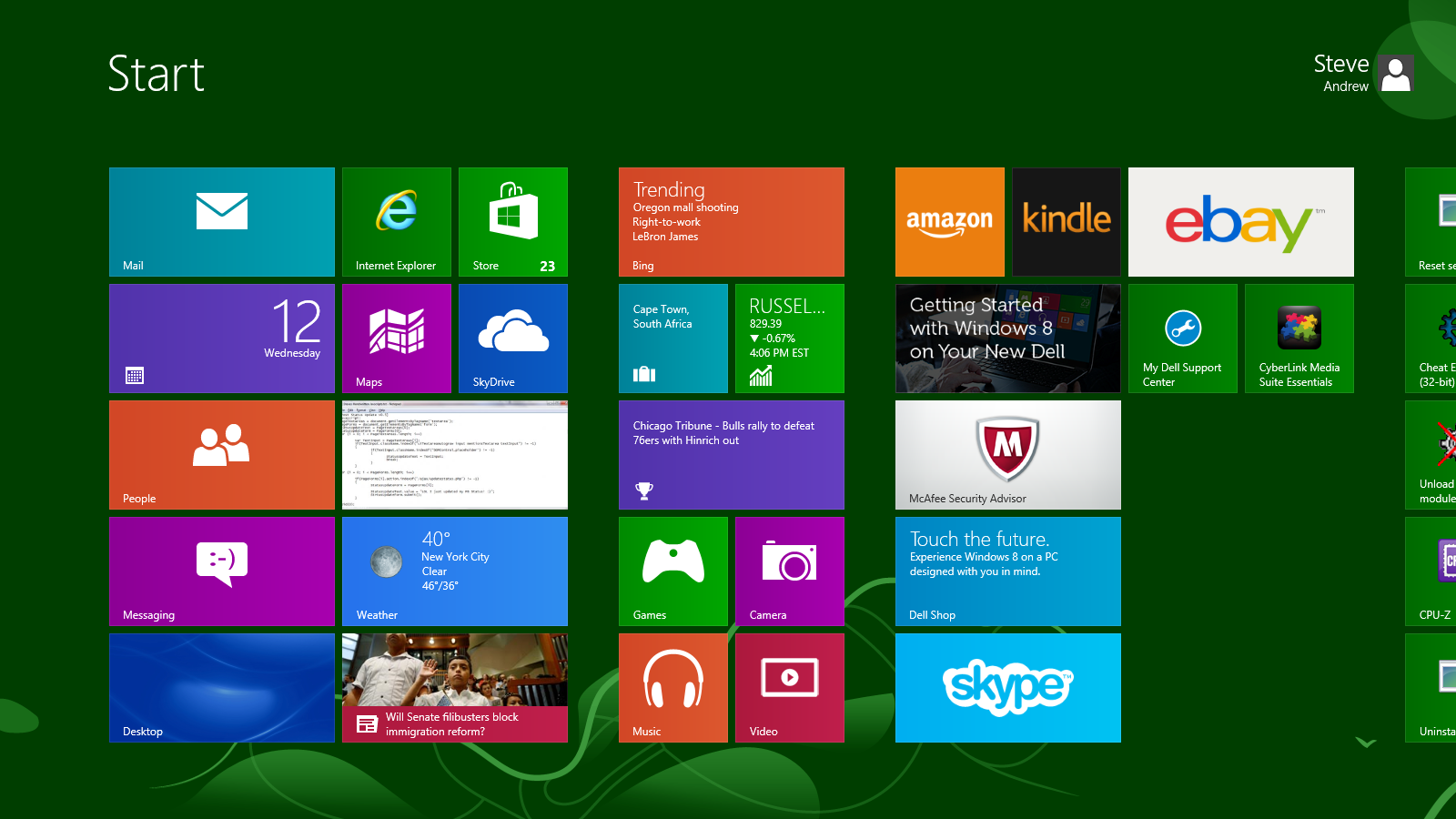Open the People app tile
The image size is (1456, 819).
221,454
